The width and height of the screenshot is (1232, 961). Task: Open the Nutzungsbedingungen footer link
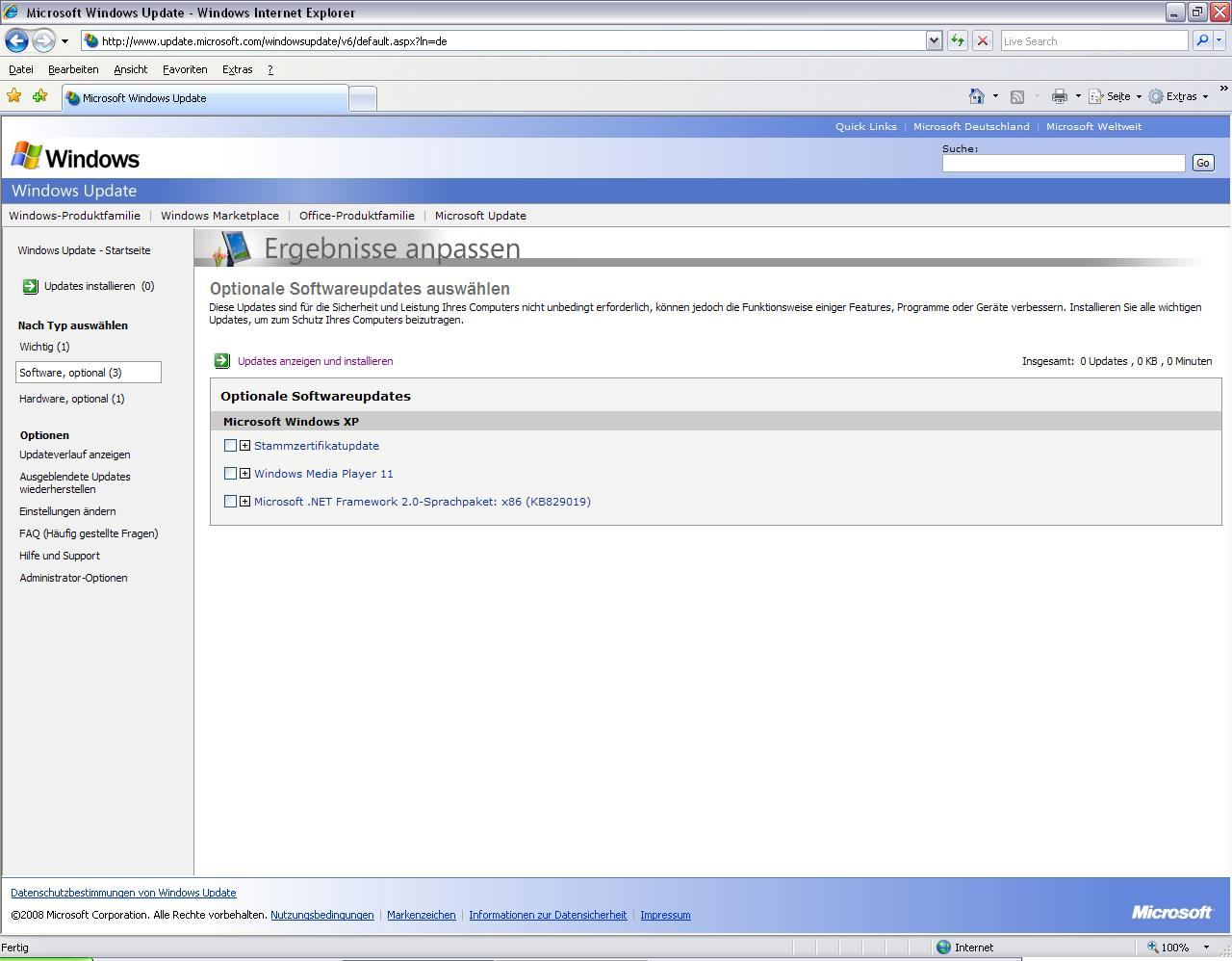(x=322, y=915)
